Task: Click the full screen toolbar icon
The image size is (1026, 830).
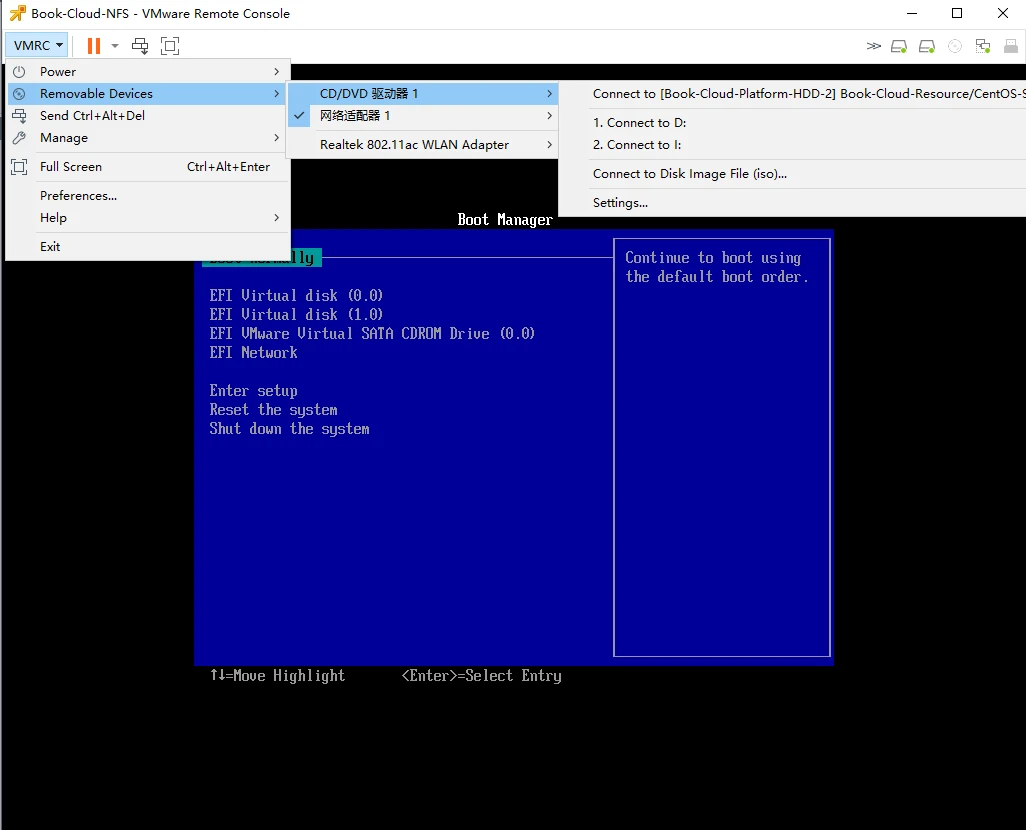Action: click(x=169, y=45)
